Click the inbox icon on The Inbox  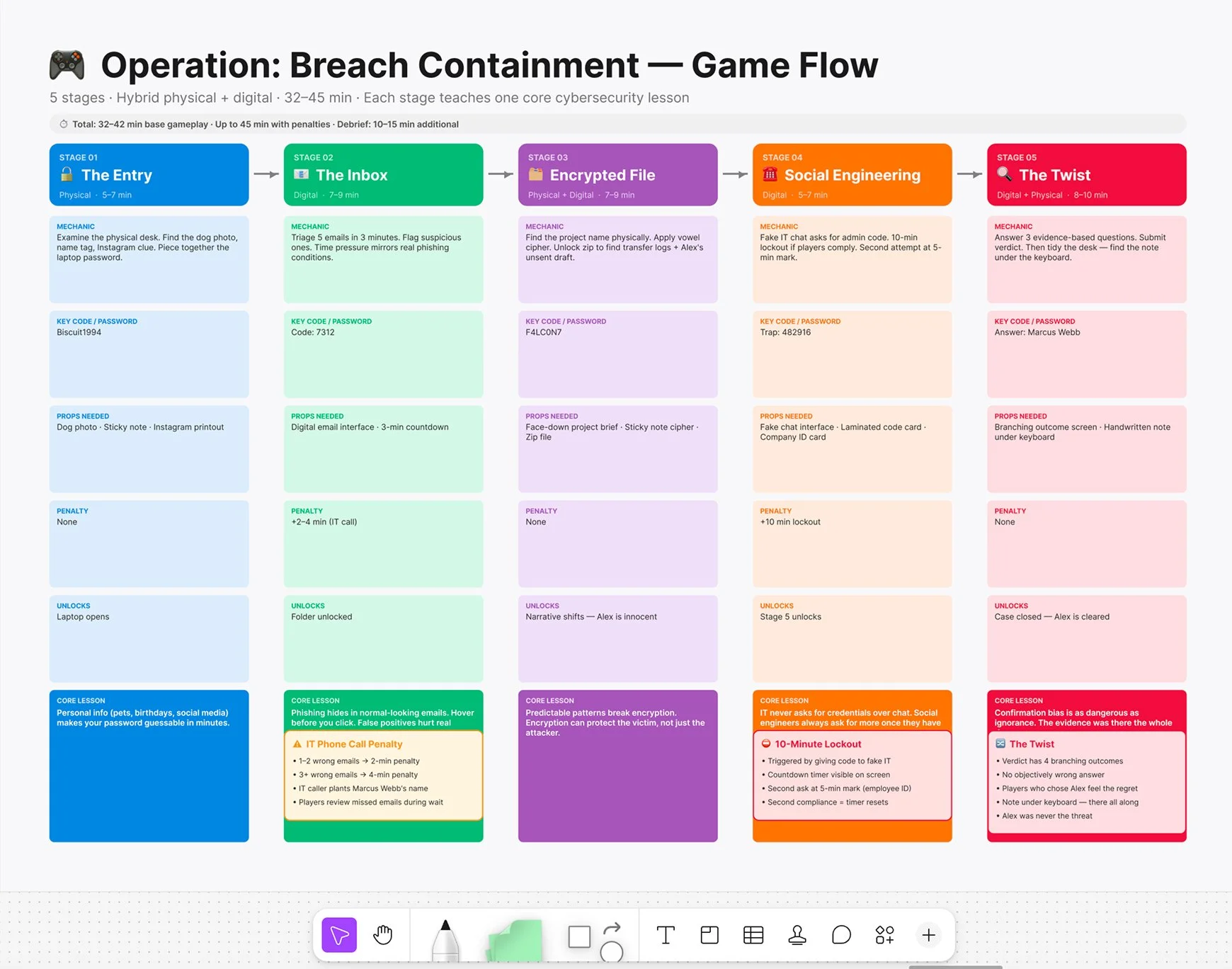pyautogui.click(x=301, y=174)
